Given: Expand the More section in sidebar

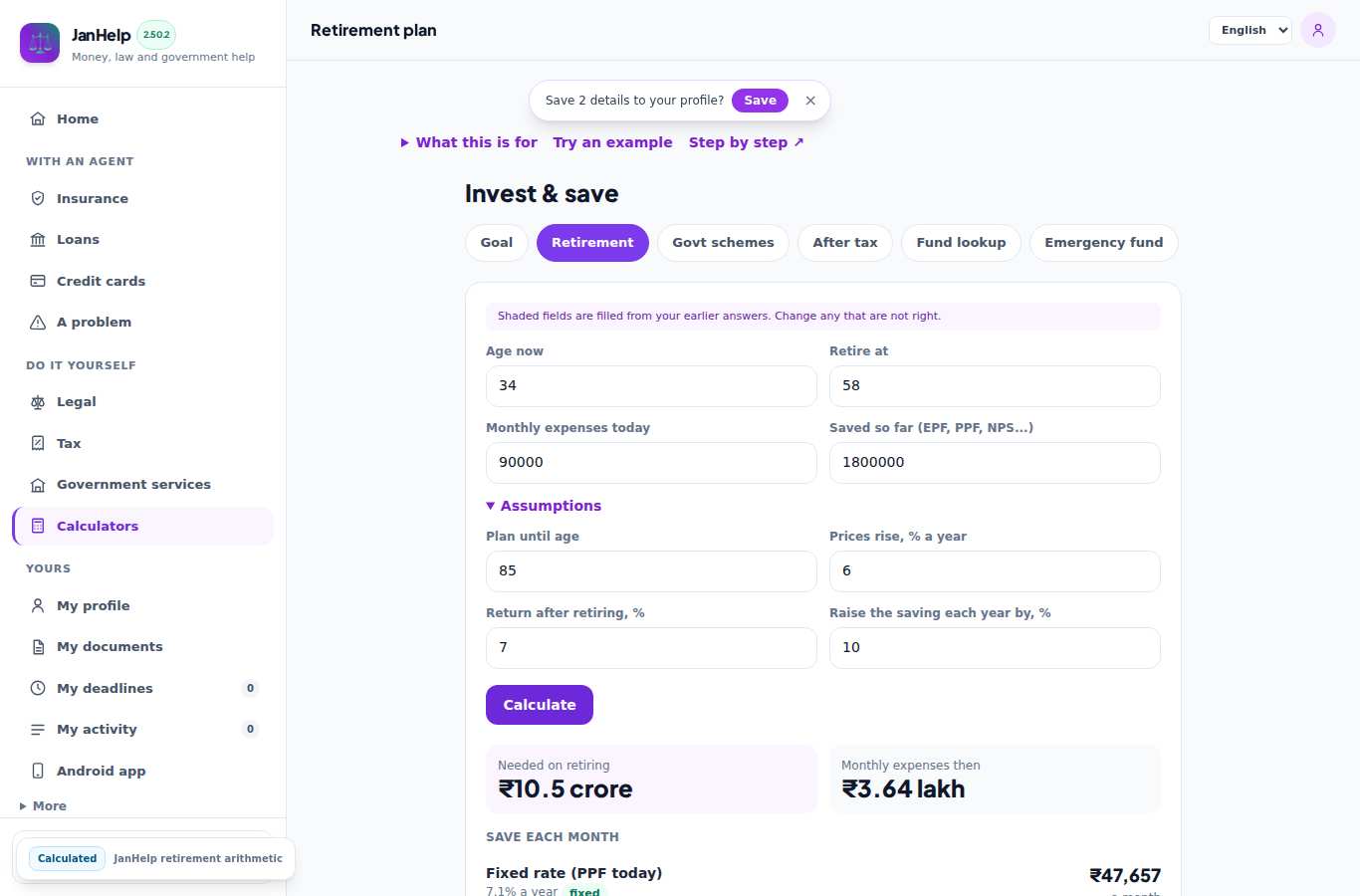Looking at the screenshot, I should pos(43,806).
